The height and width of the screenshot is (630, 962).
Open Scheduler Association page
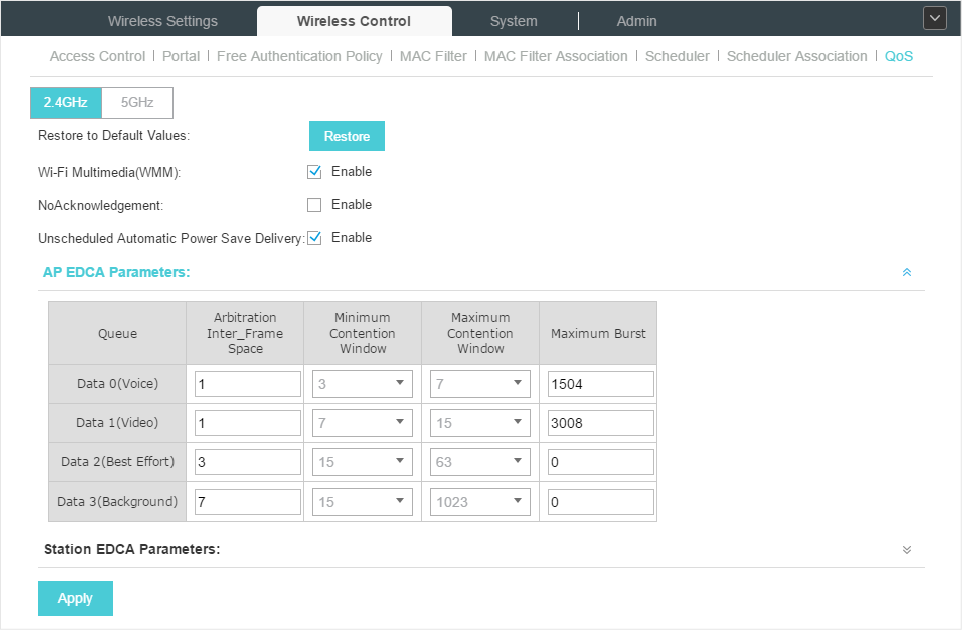(797, 56)
